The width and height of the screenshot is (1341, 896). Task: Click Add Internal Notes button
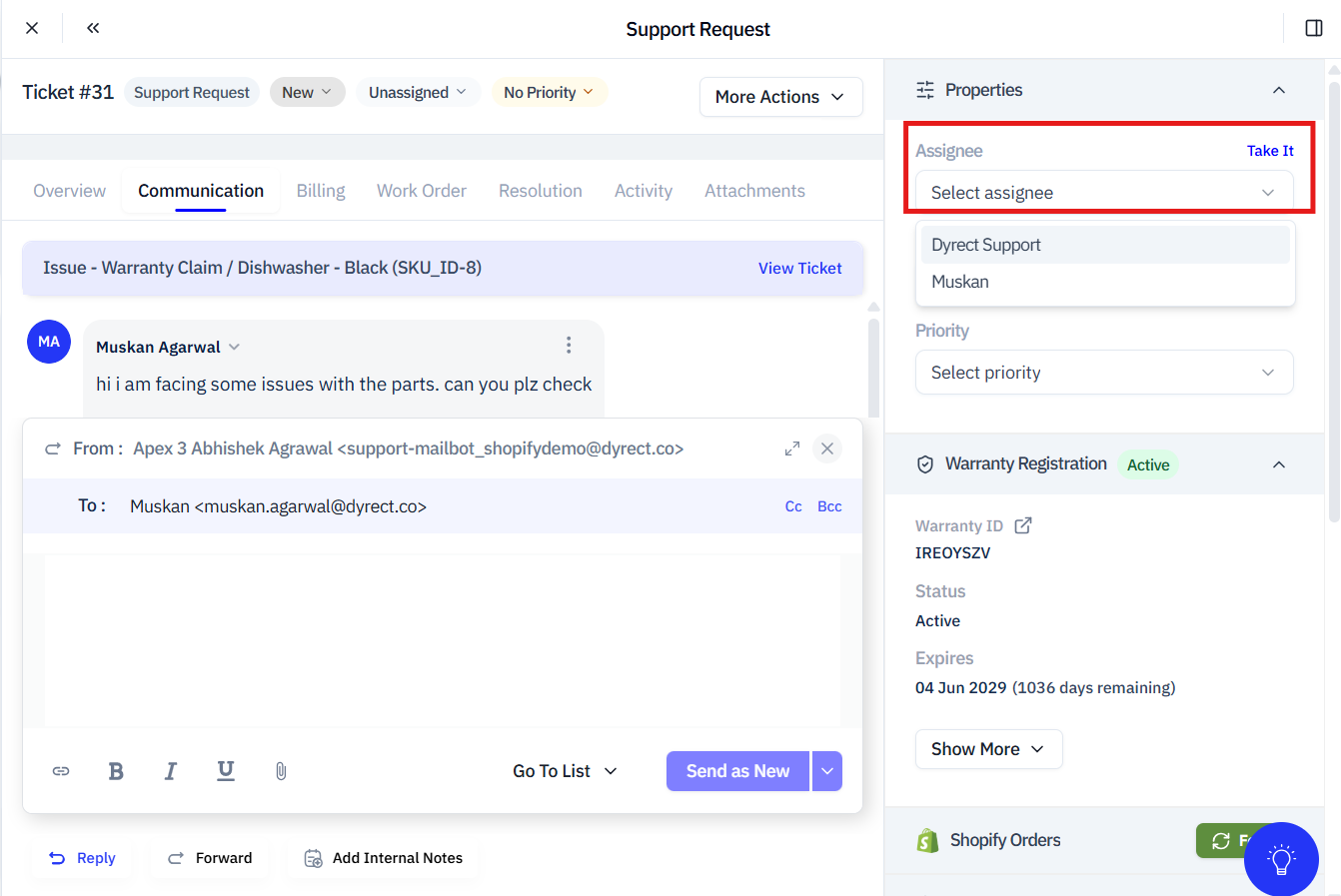(x=384, y=858)
